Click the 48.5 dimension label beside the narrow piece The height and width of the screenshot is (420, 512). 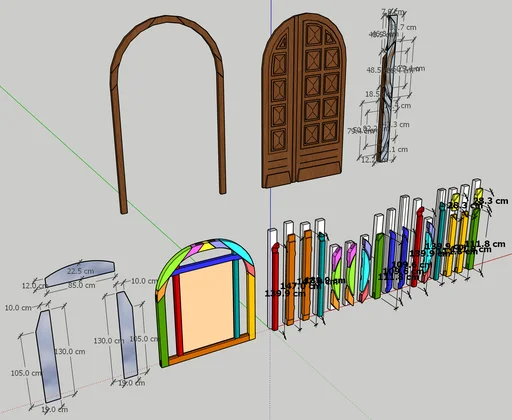click(x=374, y=70)
